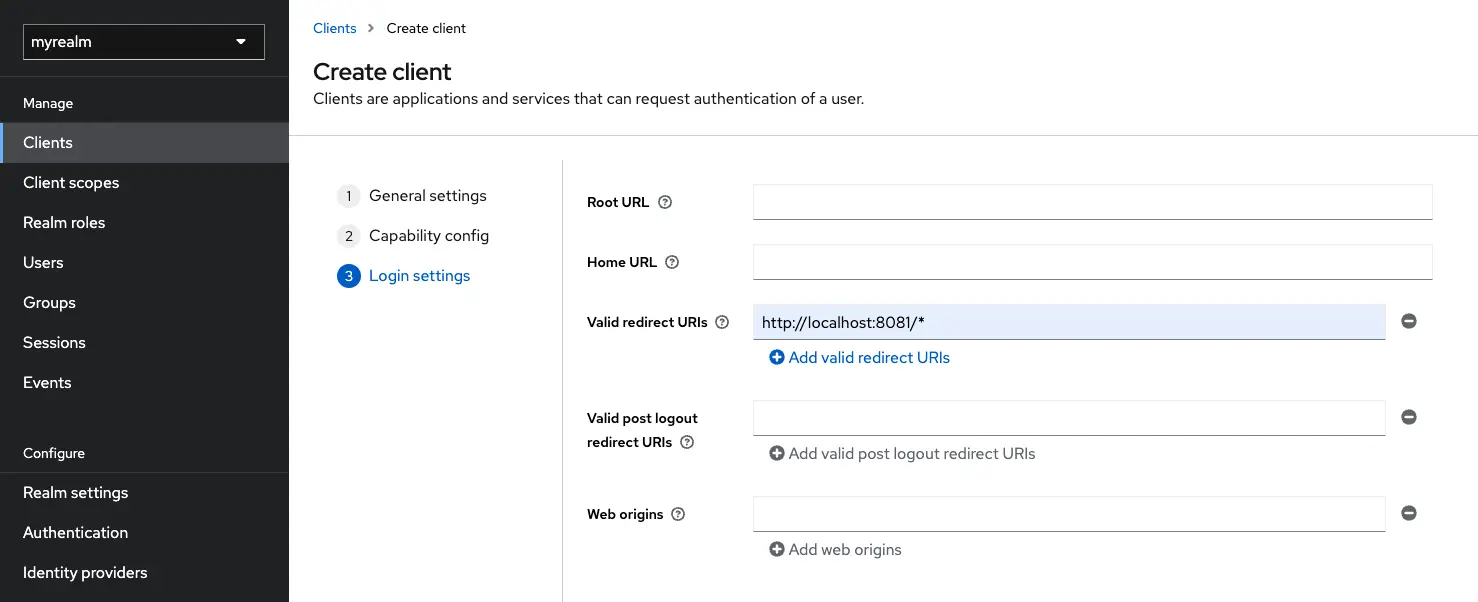
Task: Select Client scopes in the sidebar
Action: pyautogui.click(x=70, y=182)
